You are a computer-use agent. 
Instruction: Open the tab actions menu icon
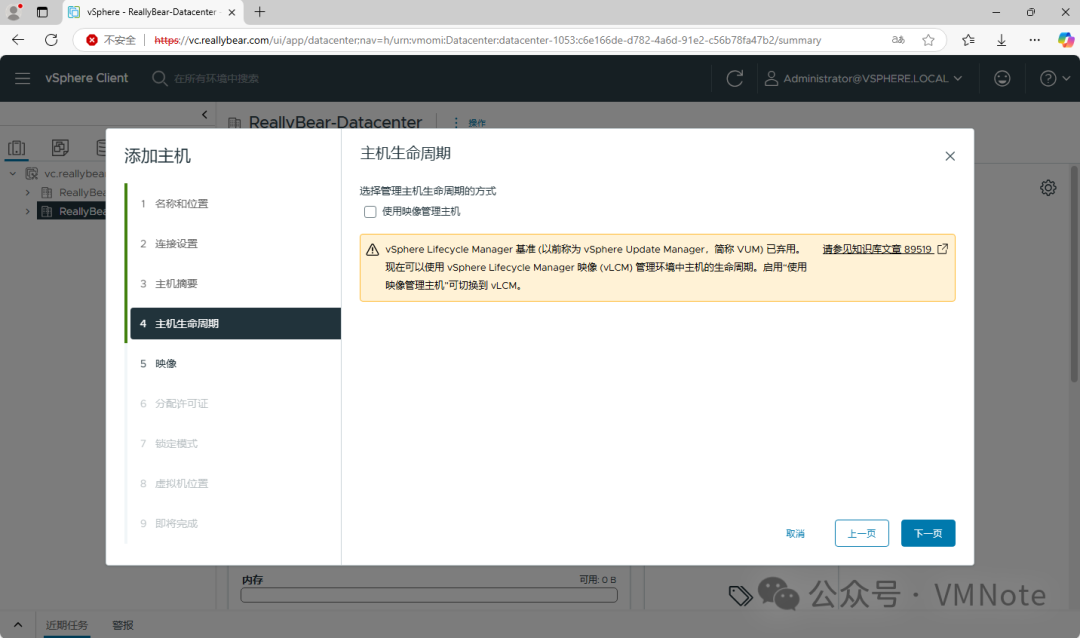(x=42, y=12)
